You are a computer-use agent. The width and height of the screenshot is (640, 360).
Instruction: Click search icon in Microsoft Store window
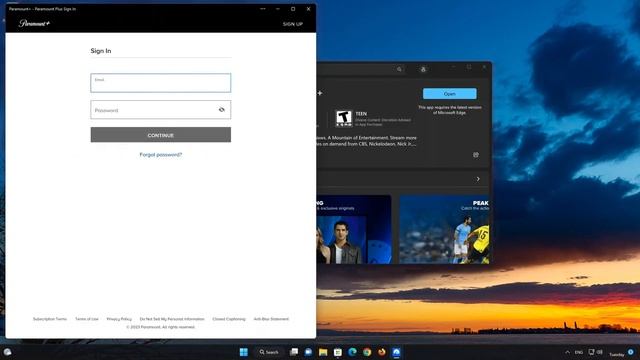coord(399,69)
